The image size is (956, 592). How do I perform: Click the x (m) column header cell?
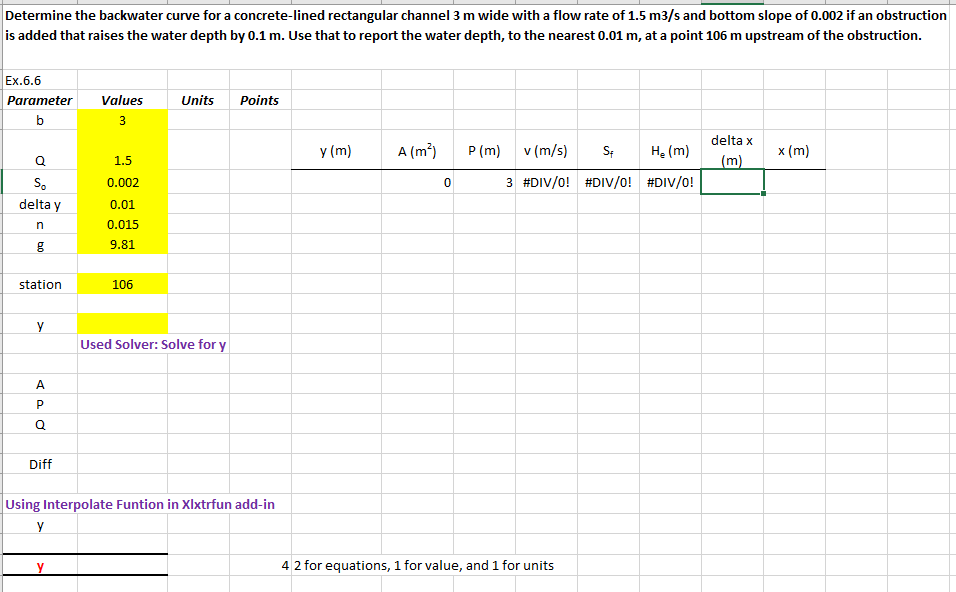794,150
